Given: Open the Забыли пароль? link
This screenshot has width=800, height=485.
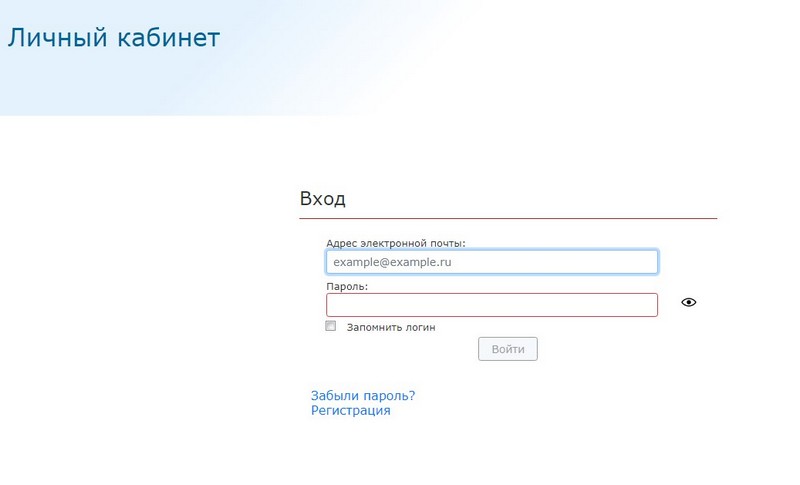Looking at the screenshot, I should [x=363, y=395].
